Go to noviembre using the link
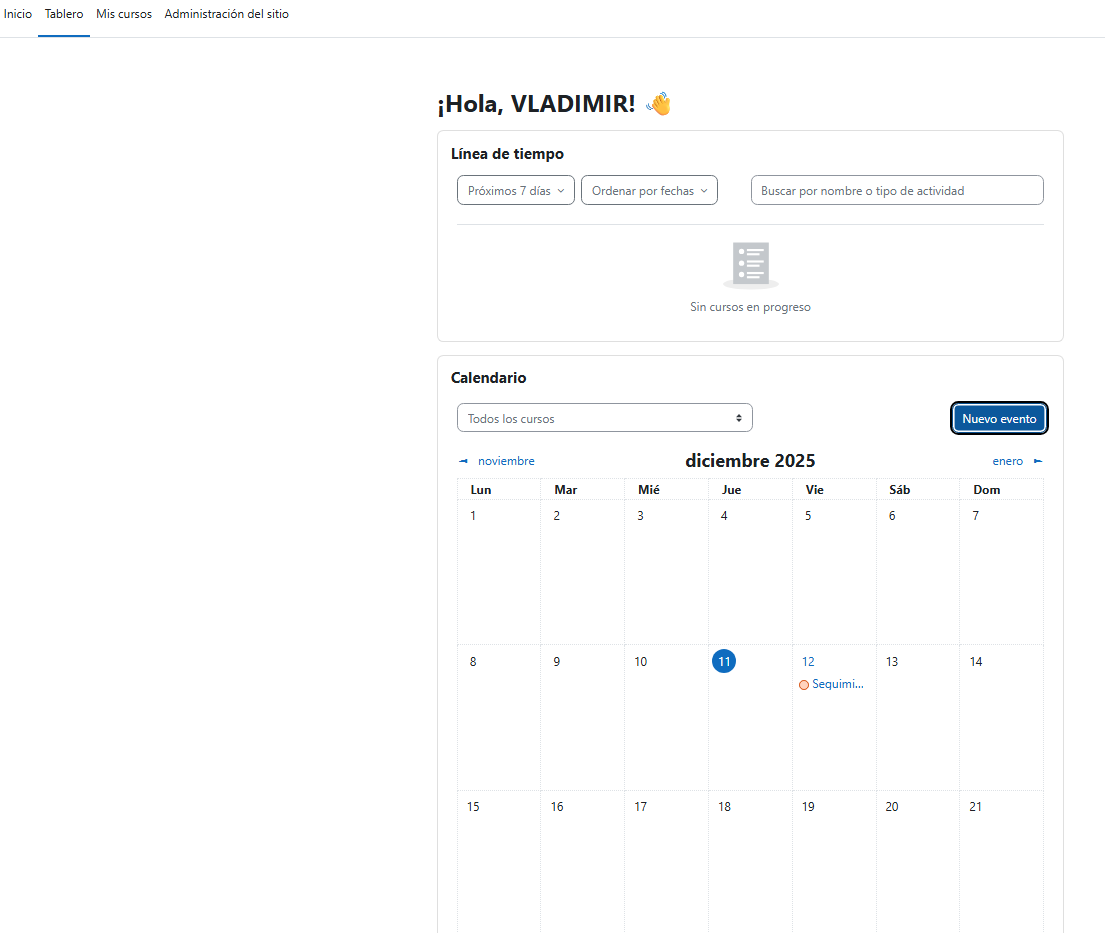The height and width of the screenshot is (933, 1105). click(x=506, y=461)
